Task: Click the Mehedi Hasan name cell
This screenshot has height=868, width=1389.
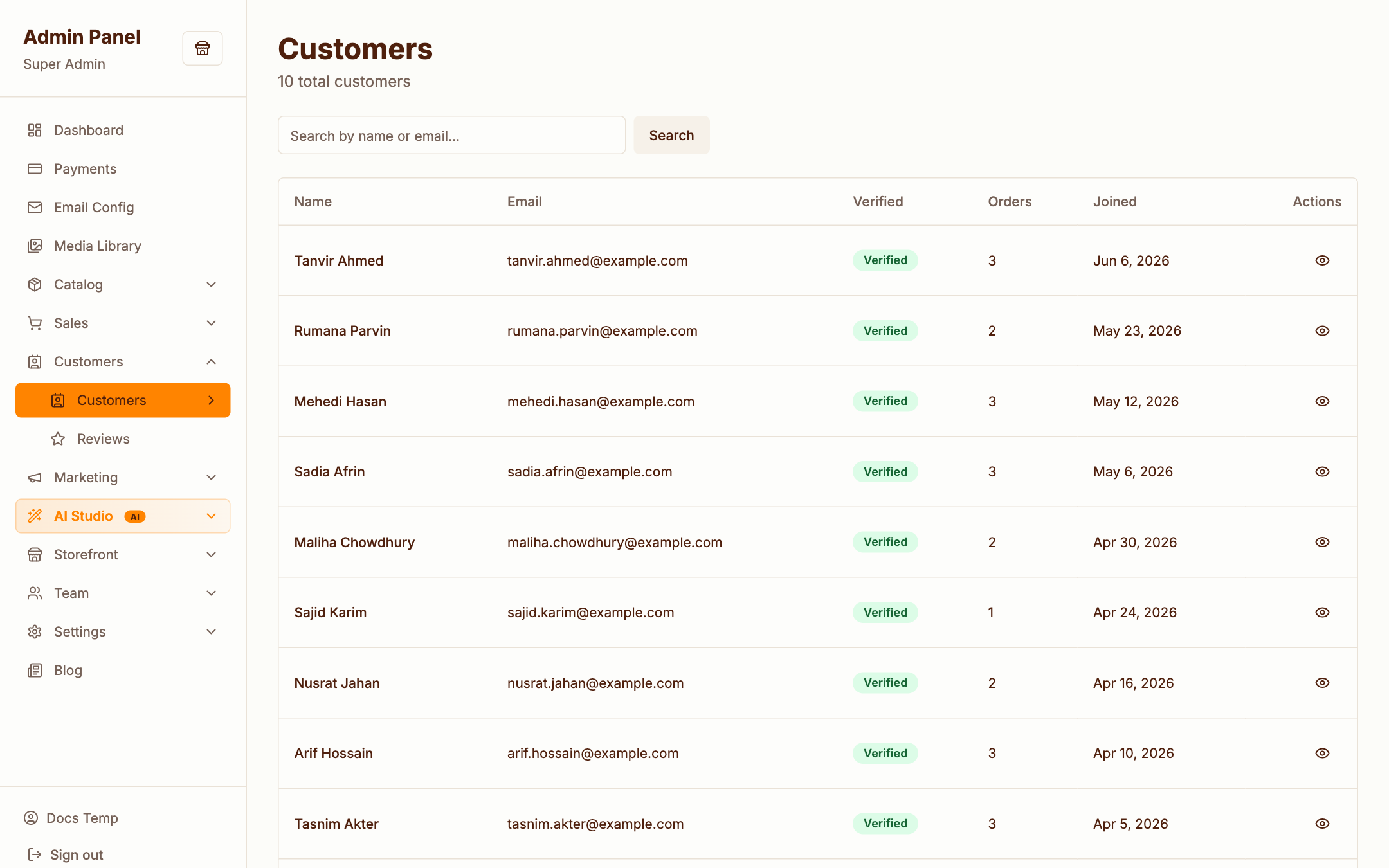Action: click(x=340, y=401)
